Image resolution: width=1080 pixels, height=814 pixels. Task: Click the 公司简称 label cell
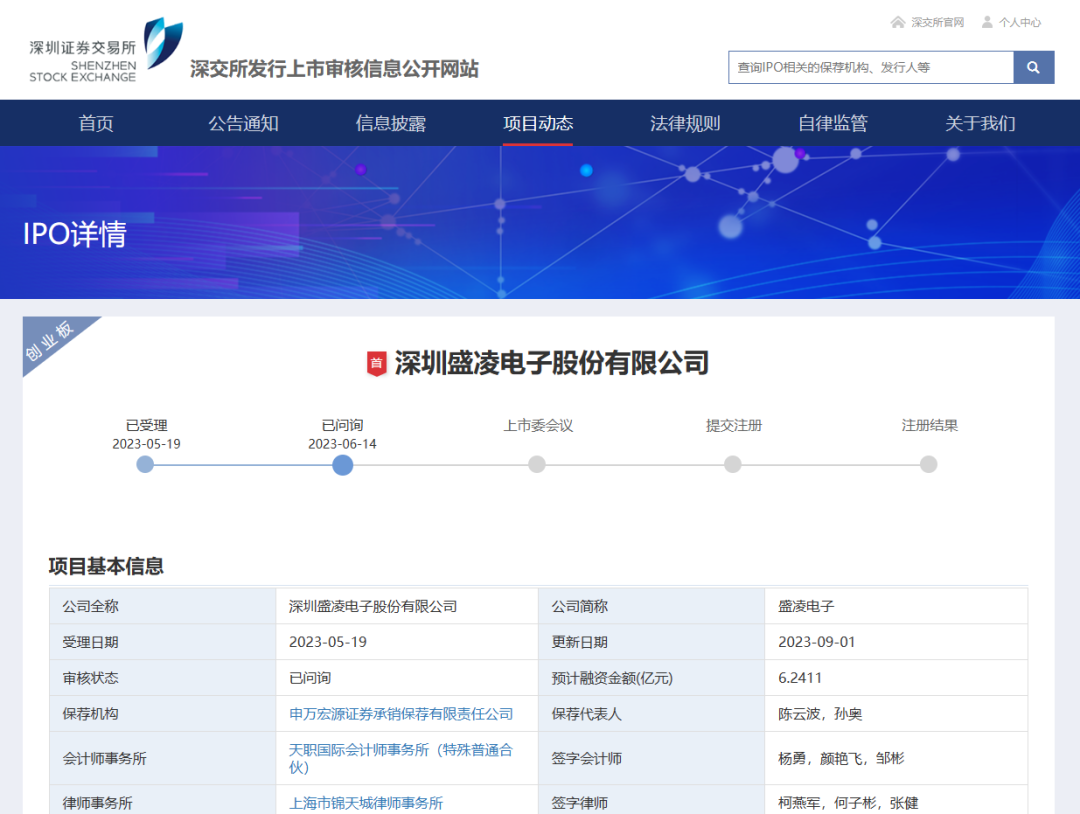pos(652,606)
